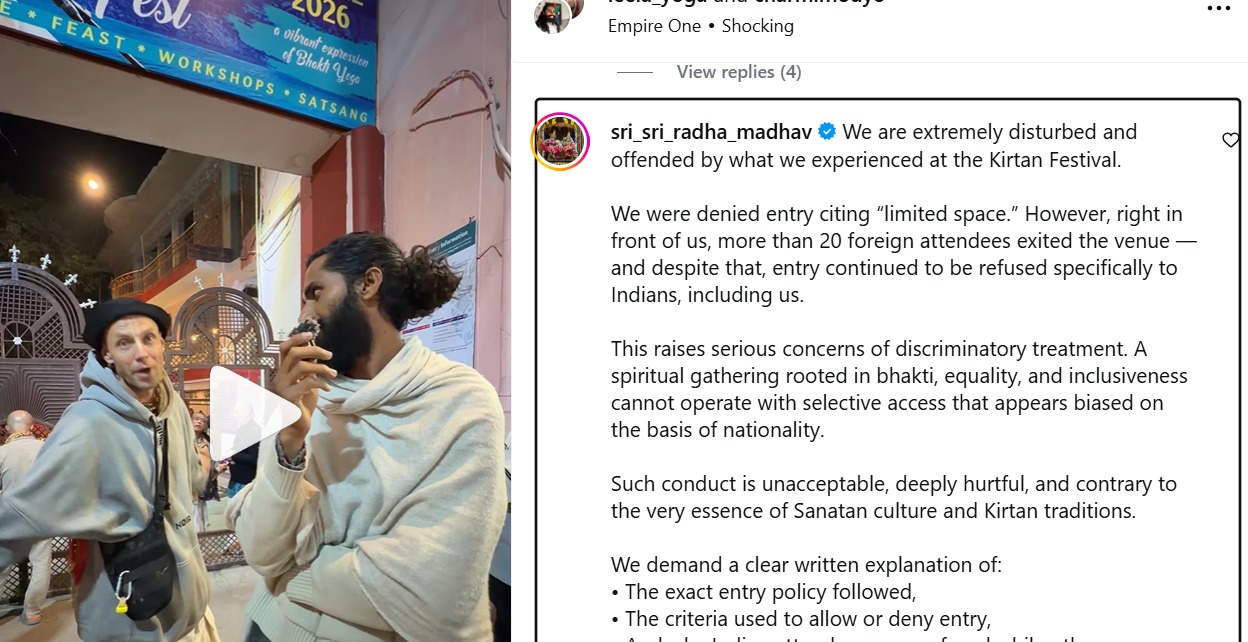The width and height of the screenshot is (1248, 642).
Task: Like the sri_sri_radha_madhav comment with heart
Action: coord(1231,140)
